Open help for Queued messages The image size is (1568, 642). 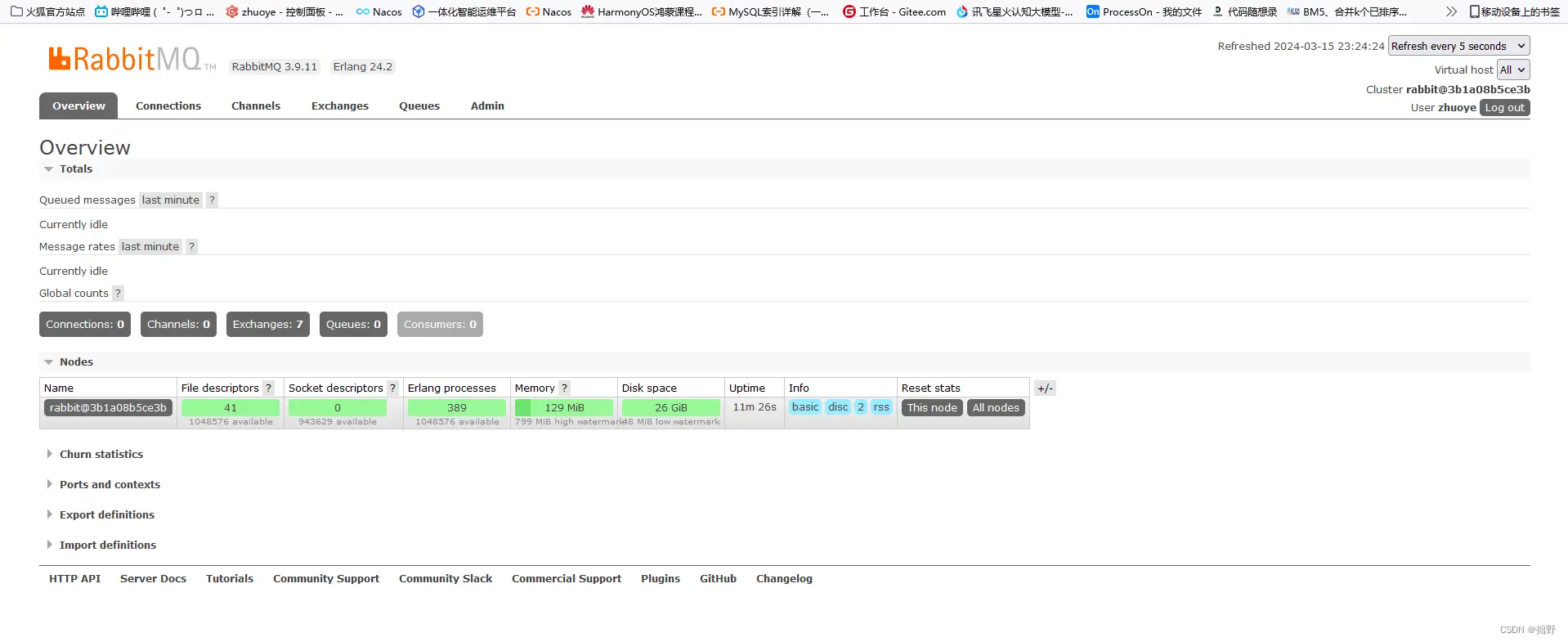coord(212,200)
